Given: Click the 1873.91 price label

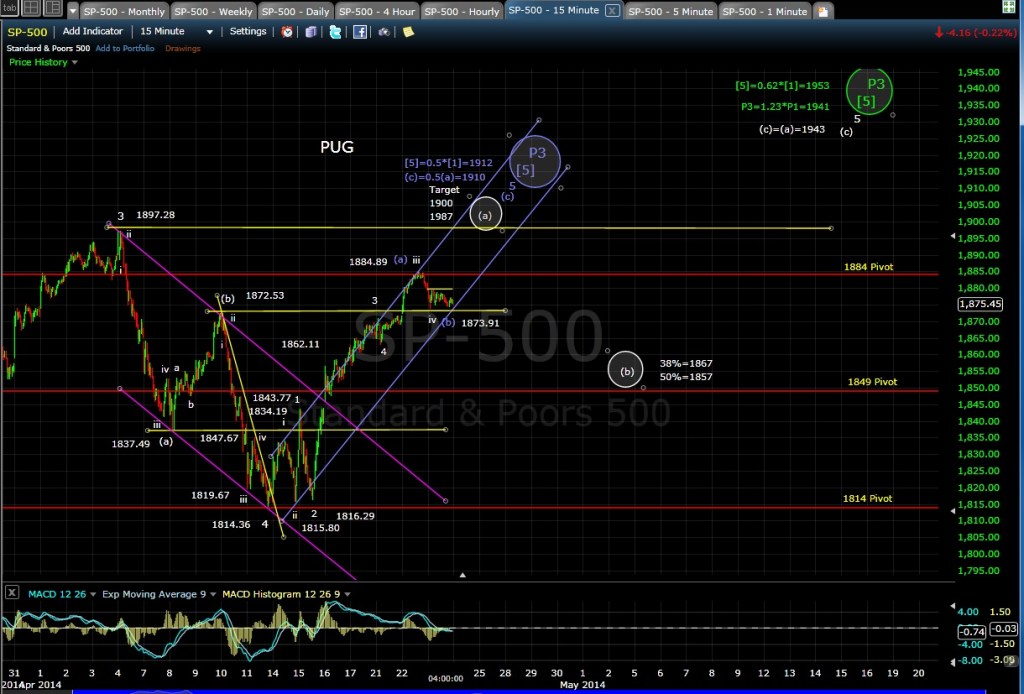Looking at the screenshot, I should [480, 323].
